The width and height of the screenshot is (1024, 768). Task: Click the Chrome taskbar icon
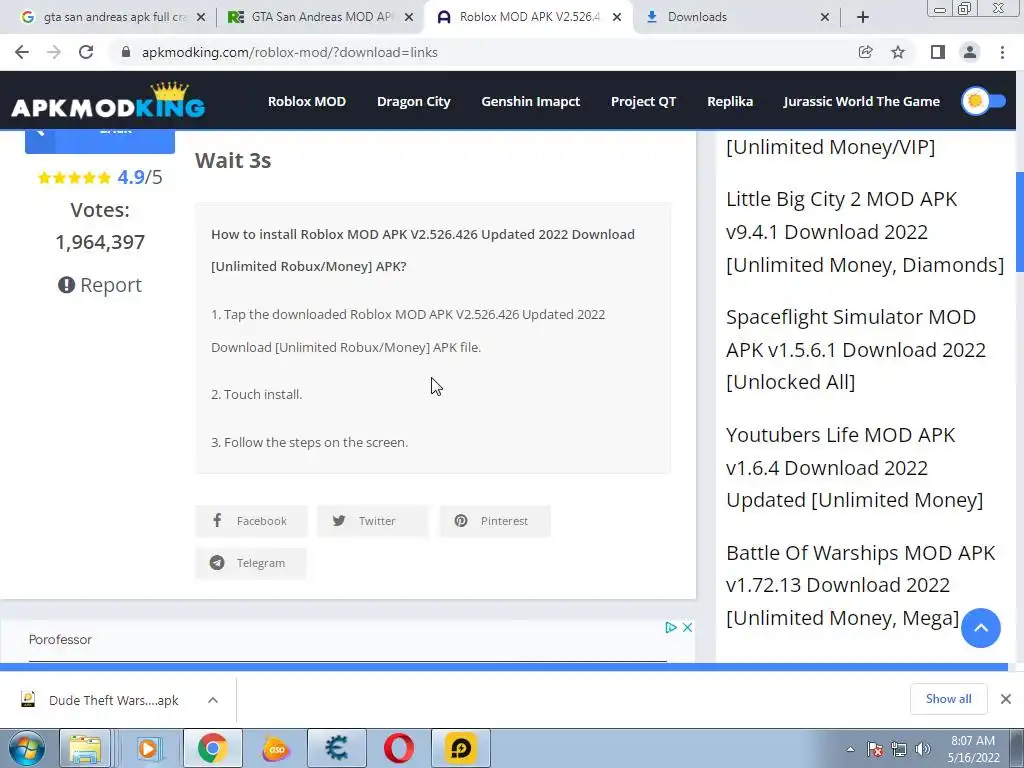[x=213, y=748]
